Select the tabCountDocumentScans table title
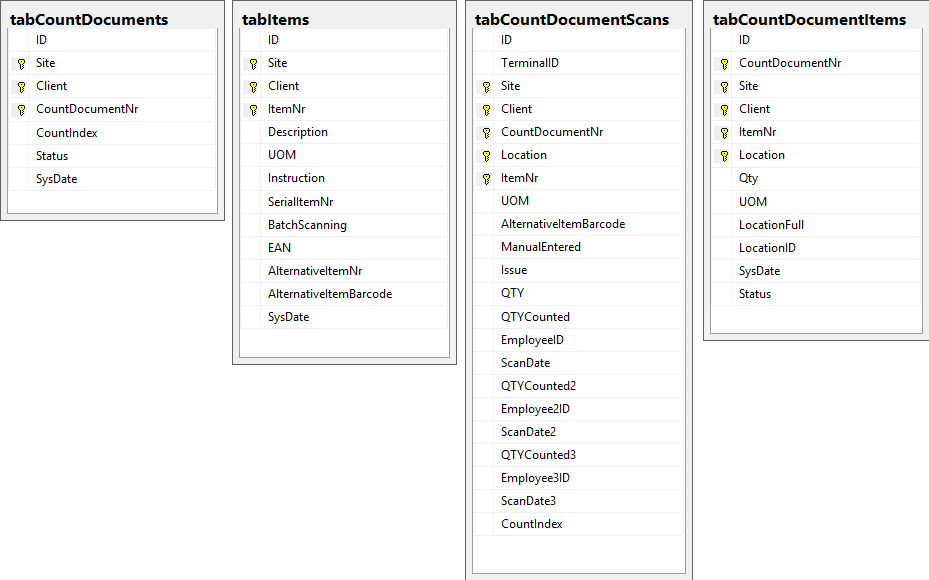The height and width of the screenshot is (580, 929). pyautogui.click(x=572, y=19)
